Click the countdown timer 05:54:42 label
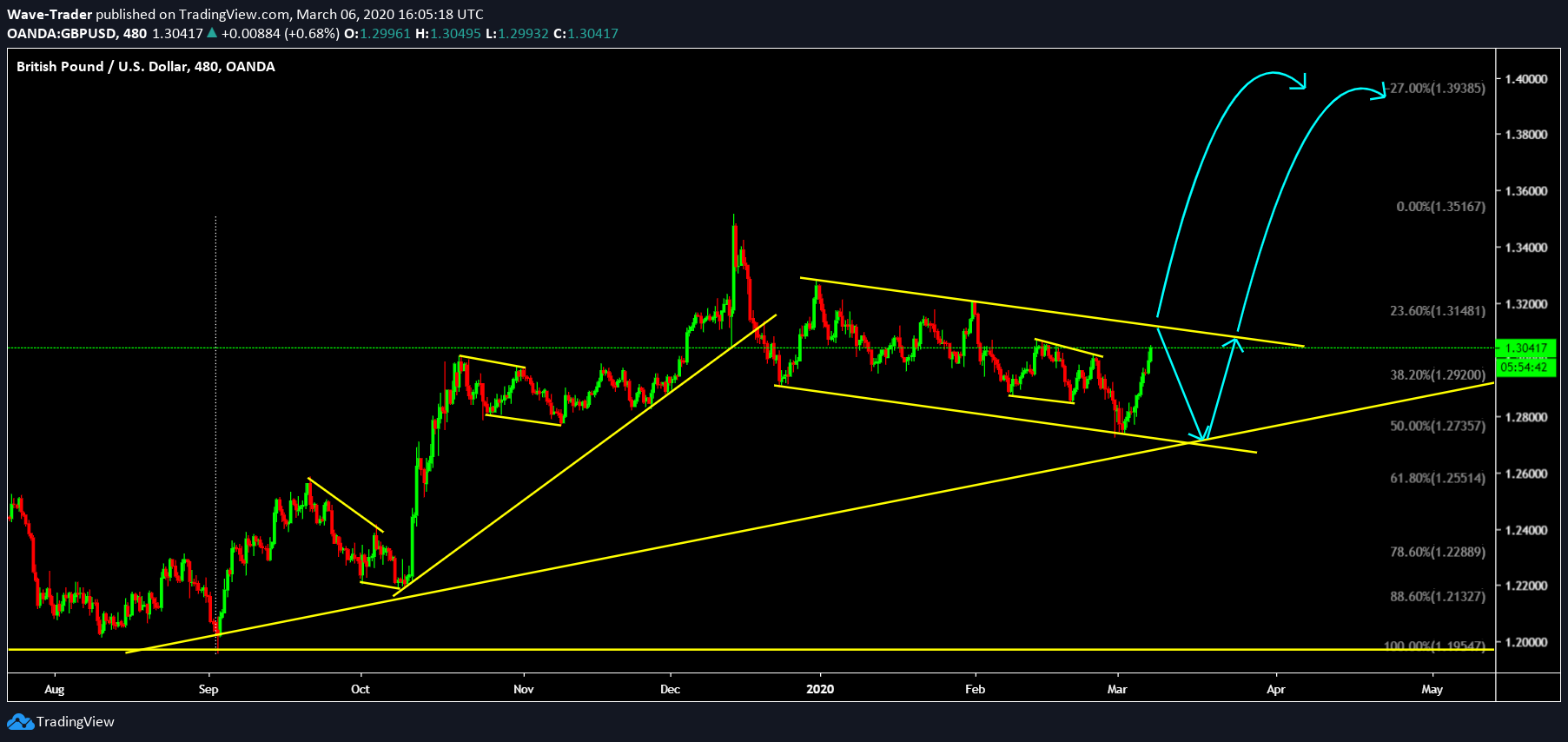 click(1526, 368)
